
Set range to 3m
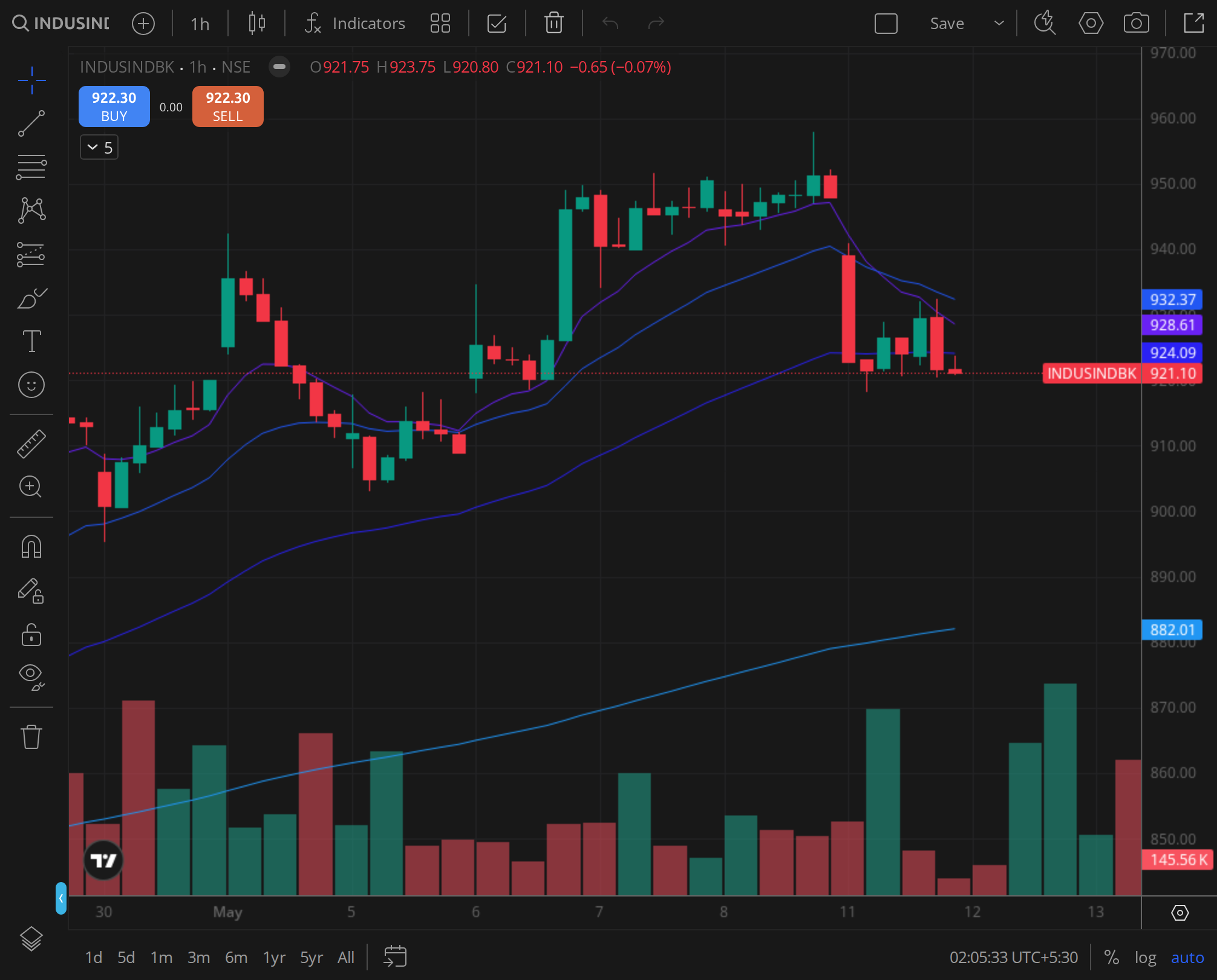click(198, 958)
